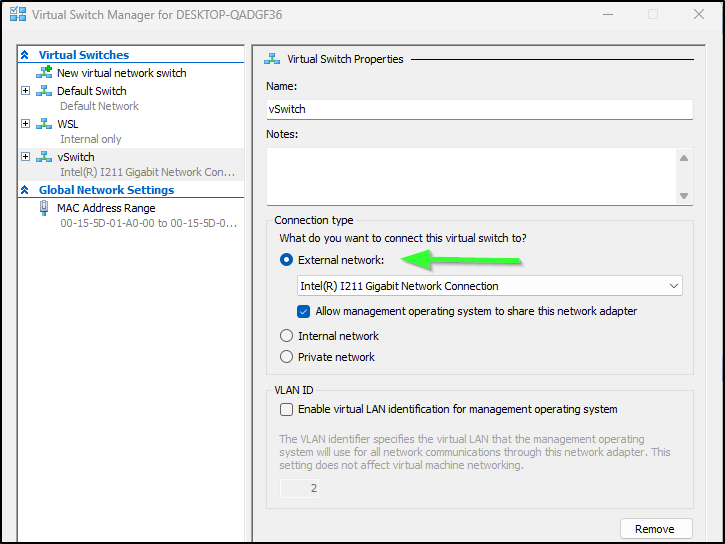This screenshot has height=544, width=725.
Task: Click the New virtual network switch icon
Action: click(44, 73)
